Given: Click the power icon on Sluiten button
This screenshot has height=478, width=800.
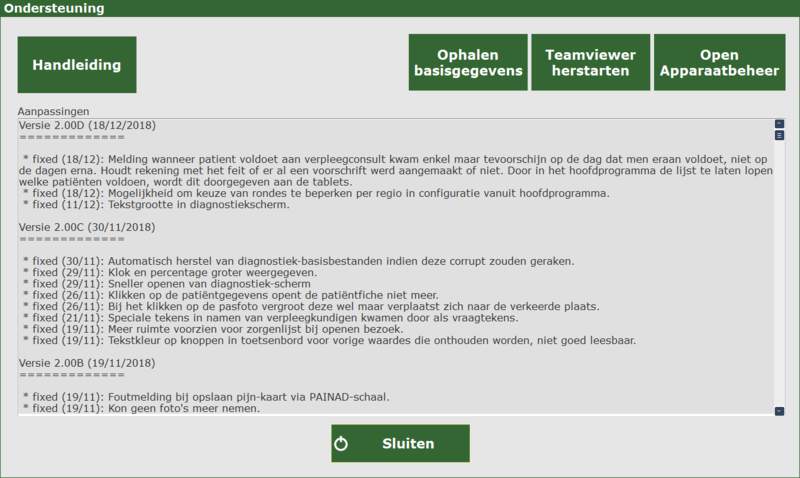Looking at the screenshot, I should (x=341, y=443).
